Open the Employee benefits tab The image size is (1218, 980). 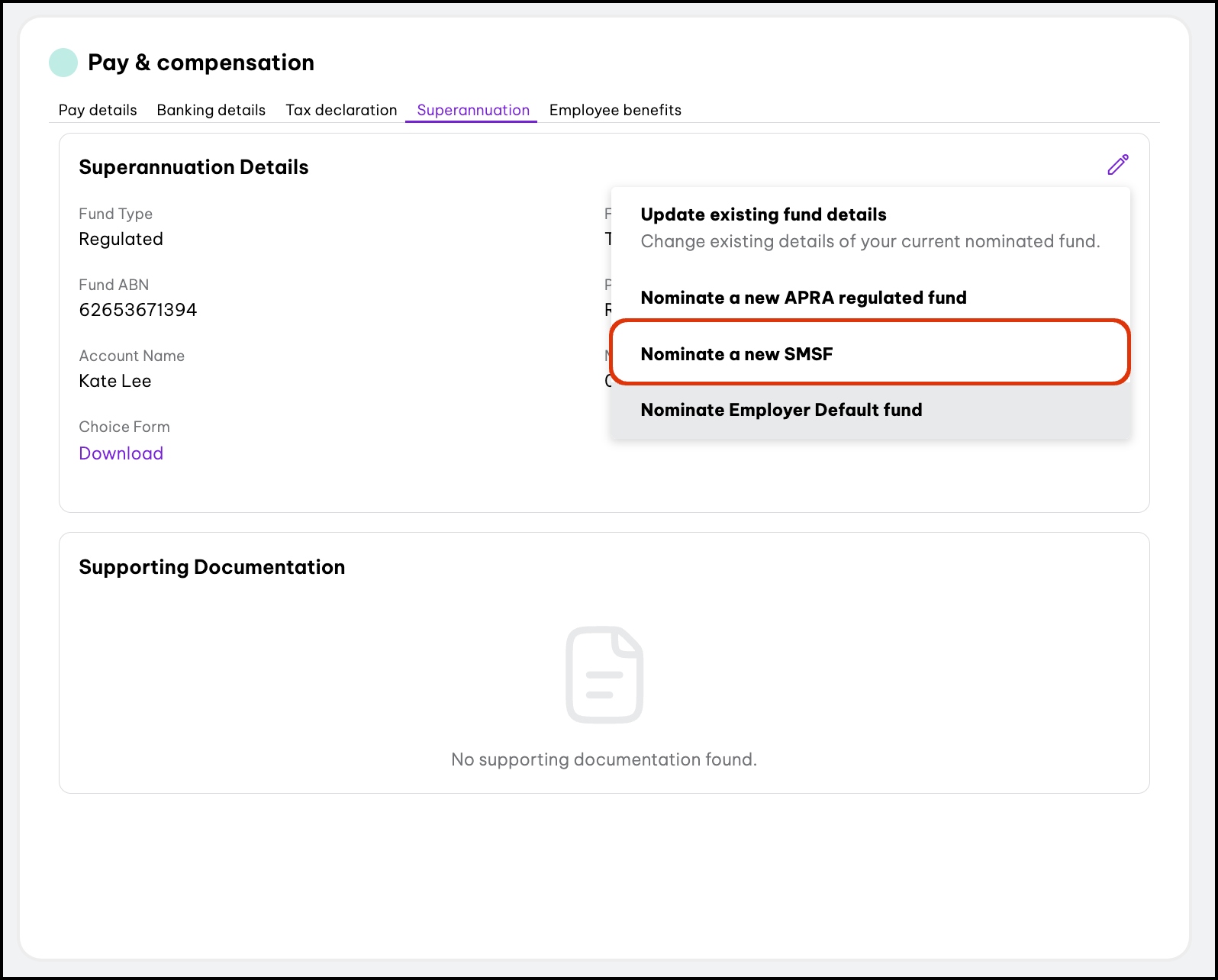coord(615,110)
